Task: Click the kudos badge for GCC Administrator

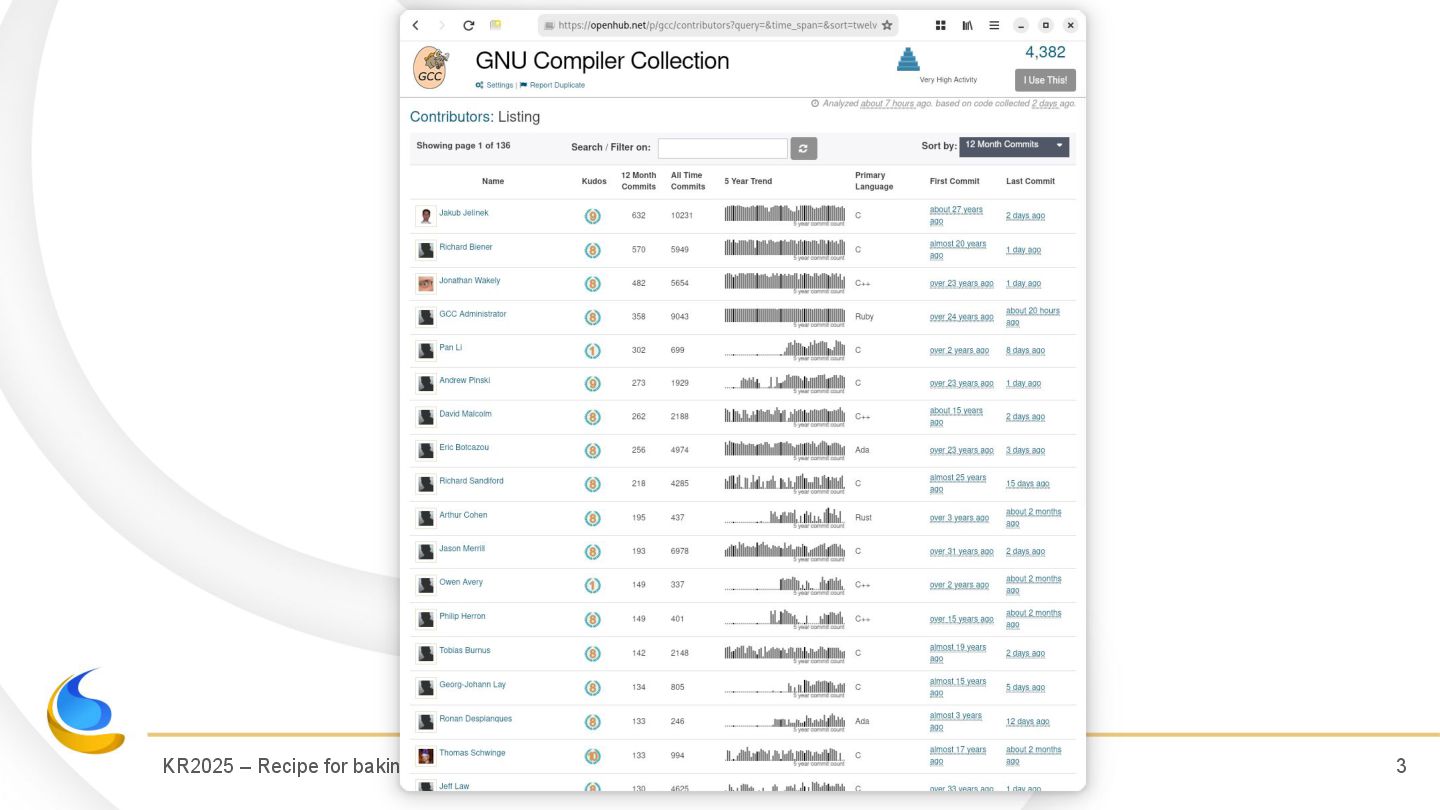Action: tap(592, 317)
